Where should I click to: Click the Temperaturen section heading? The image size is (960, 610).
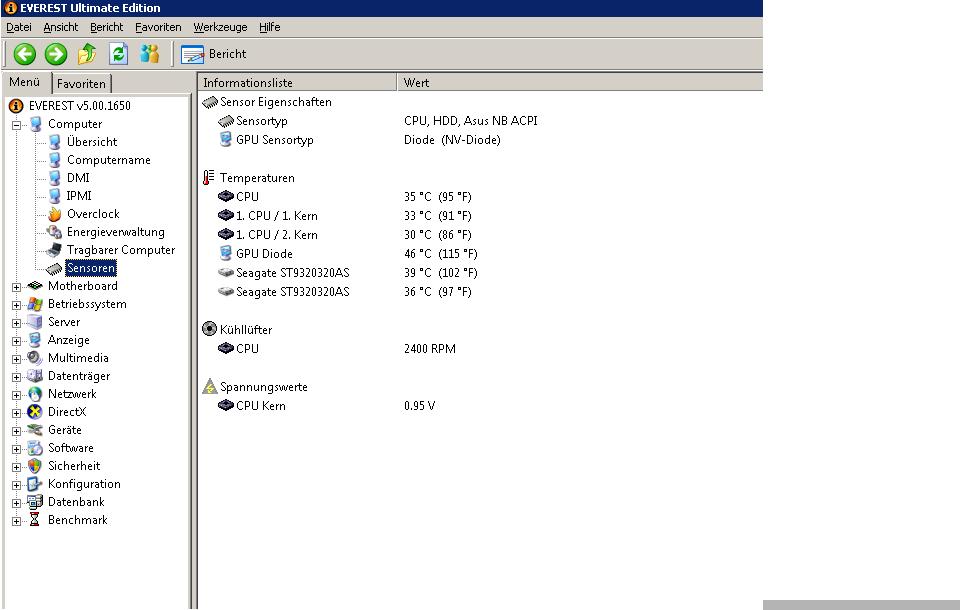pos(257,178)
